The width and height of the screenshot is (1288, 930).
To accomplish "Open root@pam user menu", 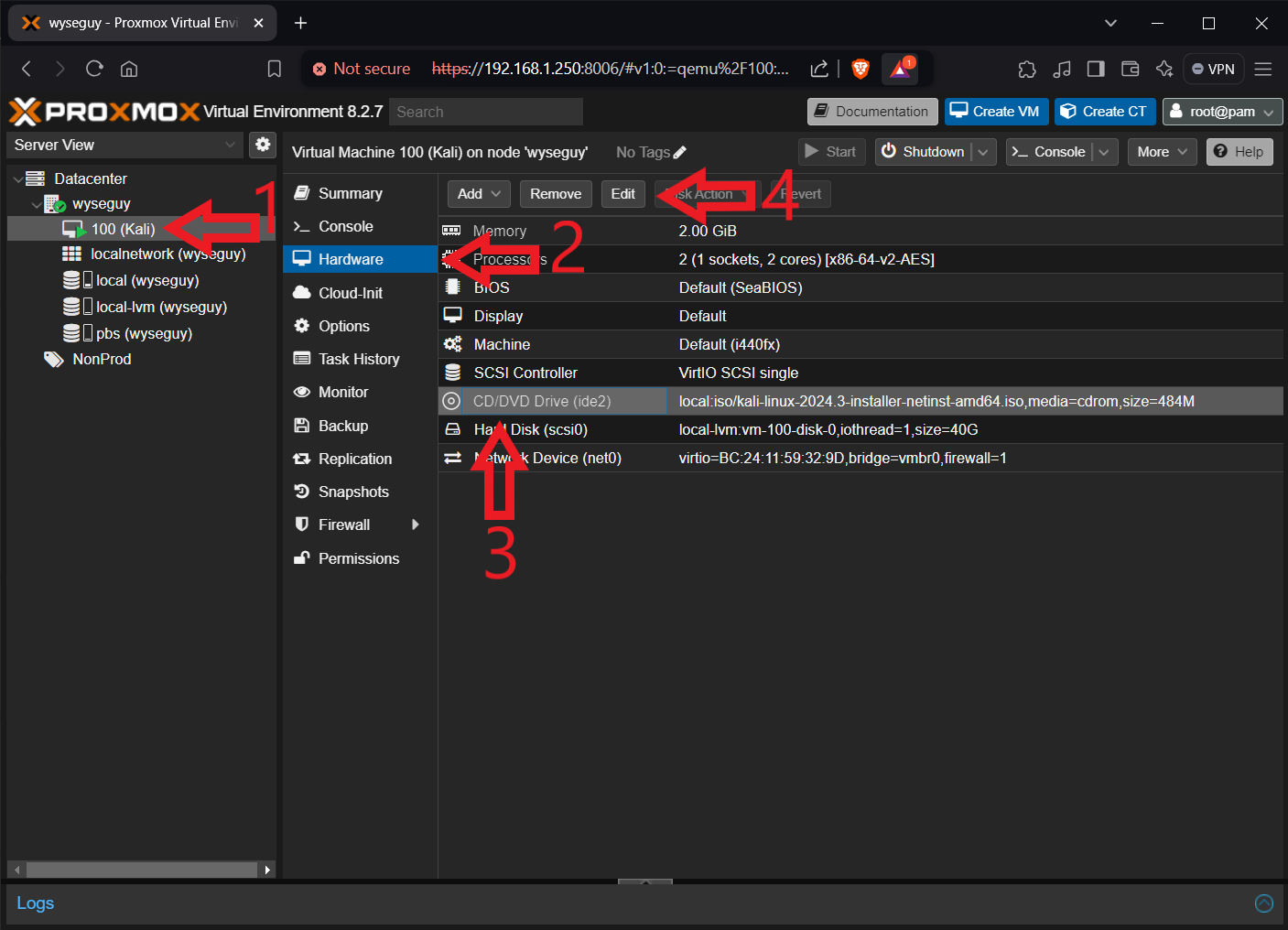I will [x=1222, y=112].
